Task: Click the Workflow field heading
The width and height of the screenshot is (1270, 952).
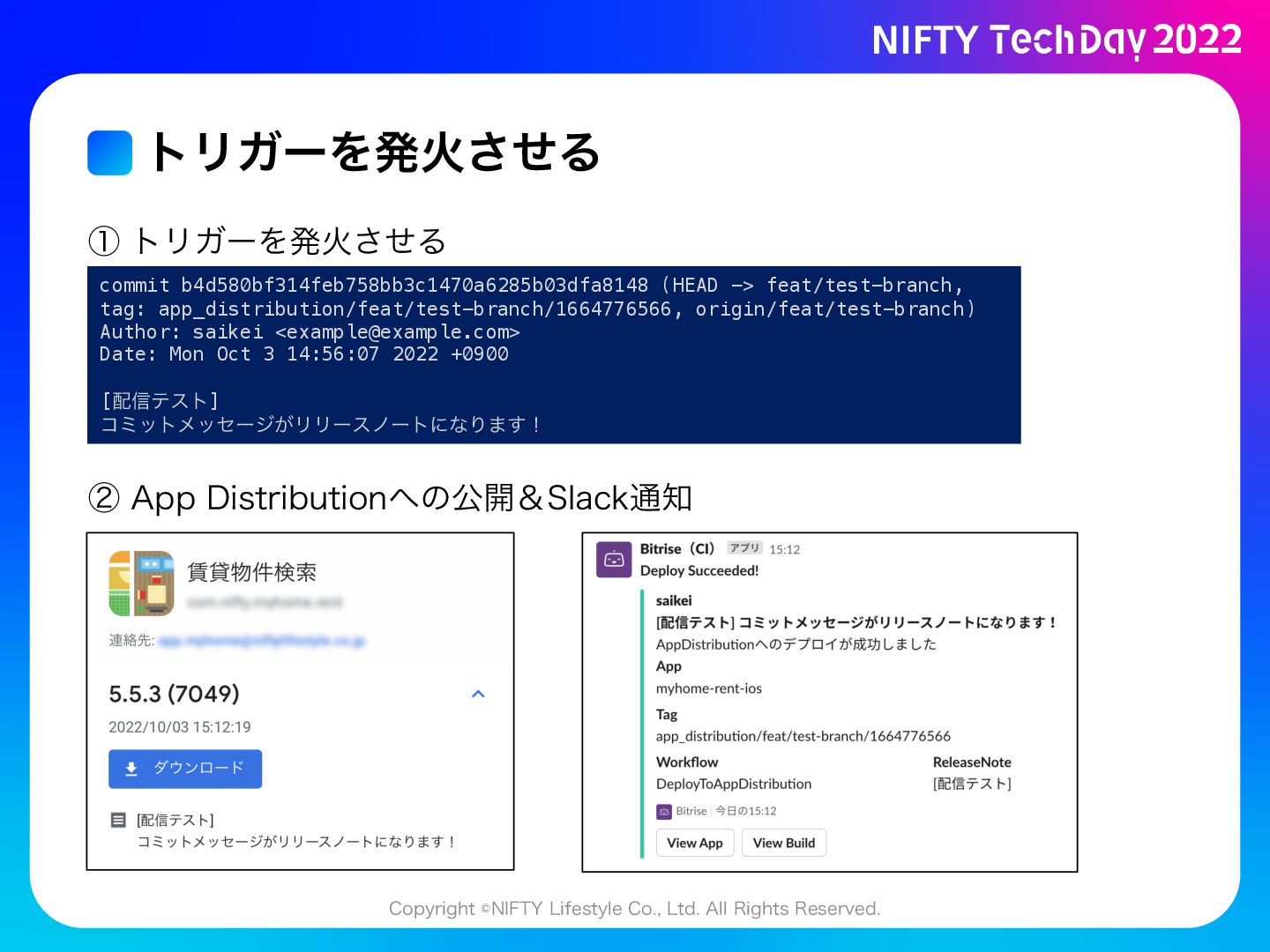Action: 687,762
